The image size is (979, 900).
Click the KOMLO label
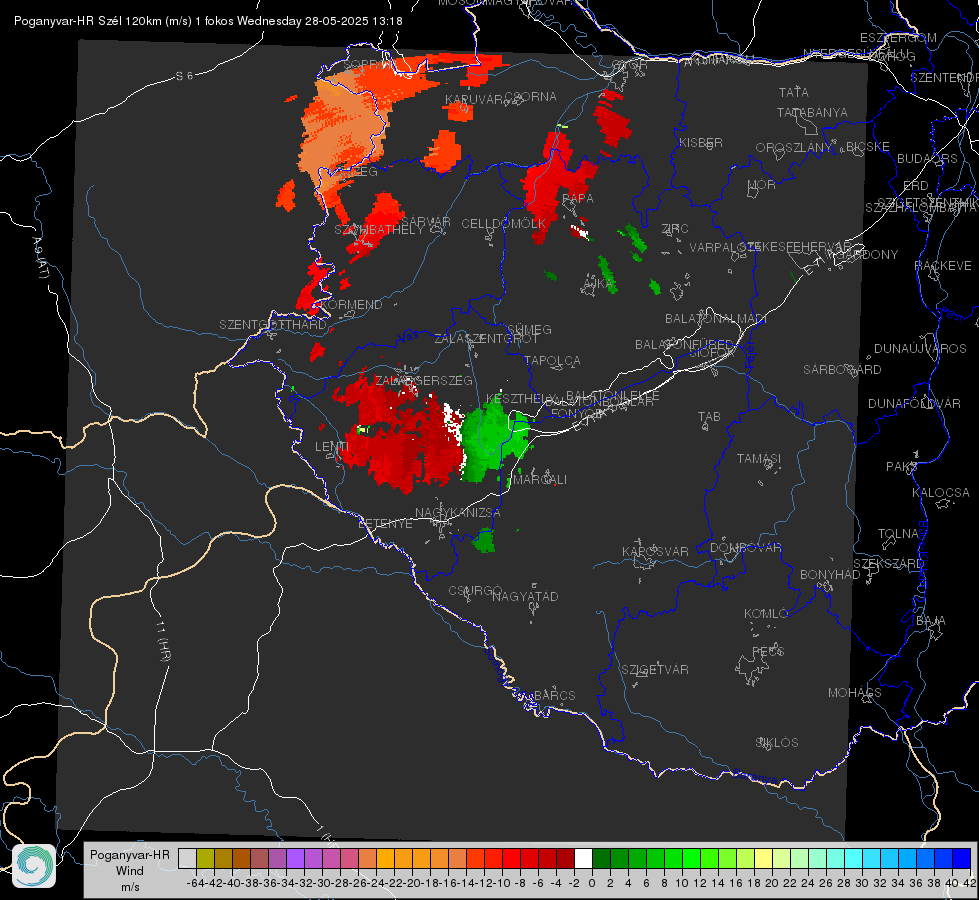coord(766,614)
